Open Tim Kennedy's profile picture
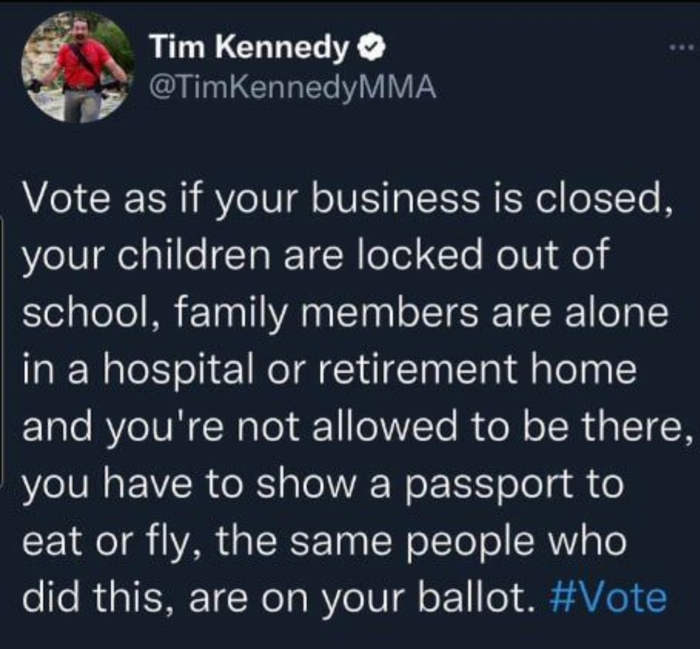The width and height of the screenshot is (700, 649). pyautogui.click(x=76, y=66)
